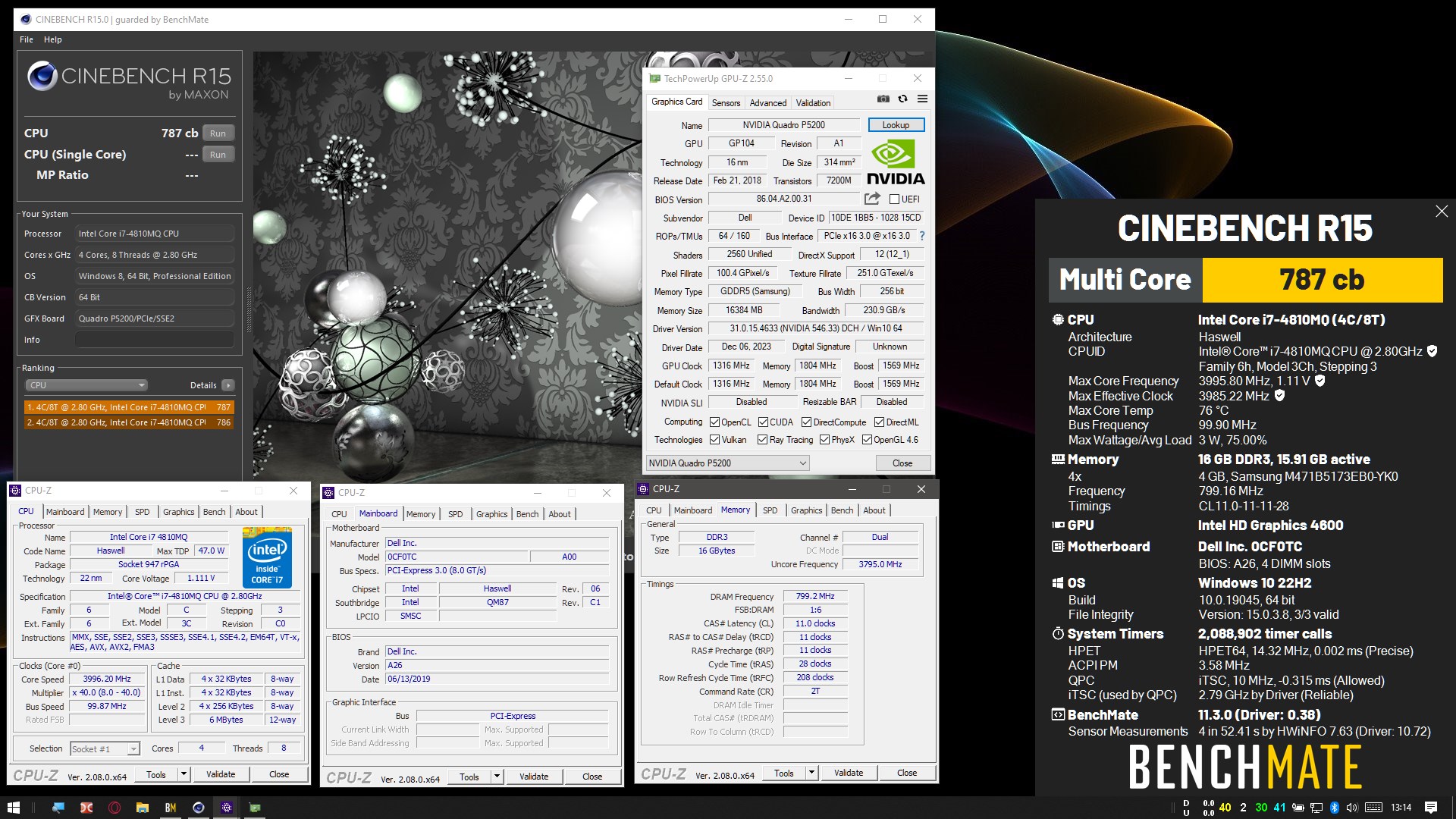
Task: Click the battery power tray icon
Action: 1298,808
